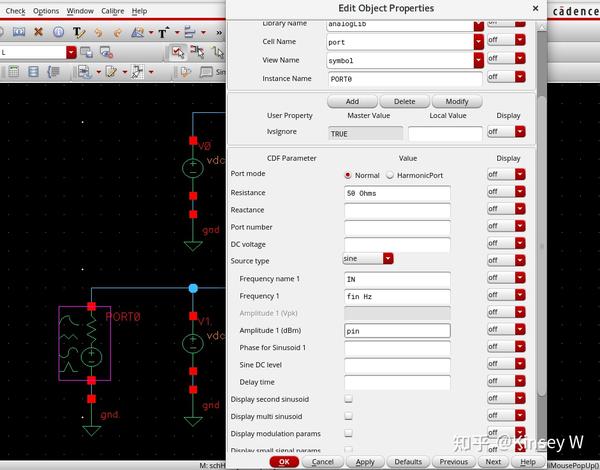Click the Defaults button
Screen dimensions: 600x470
click(408, 462)
